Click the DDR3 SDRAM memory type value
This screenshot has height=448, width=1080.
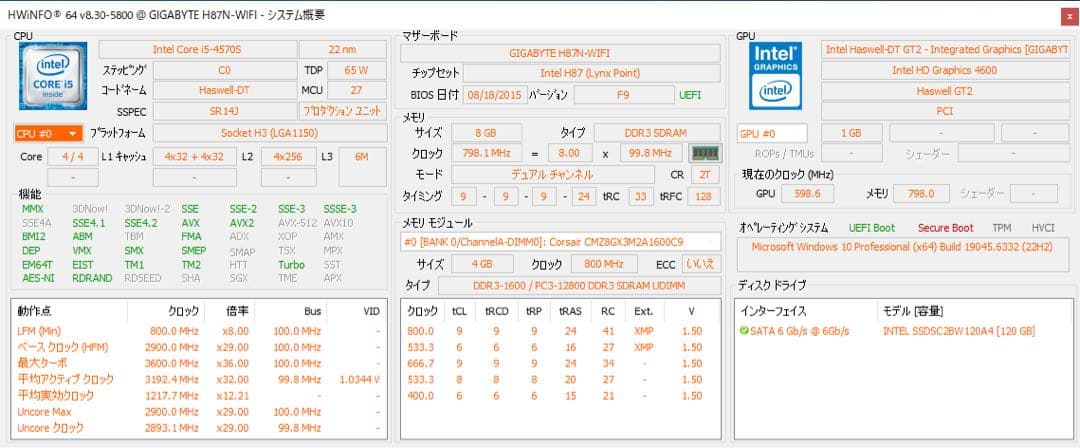[657, 132]
